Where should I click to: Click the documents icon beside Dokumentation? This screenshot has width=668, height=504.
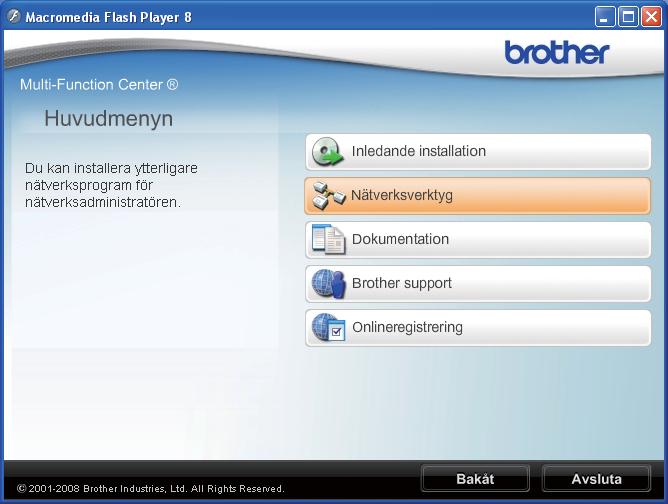click(328, 239)
